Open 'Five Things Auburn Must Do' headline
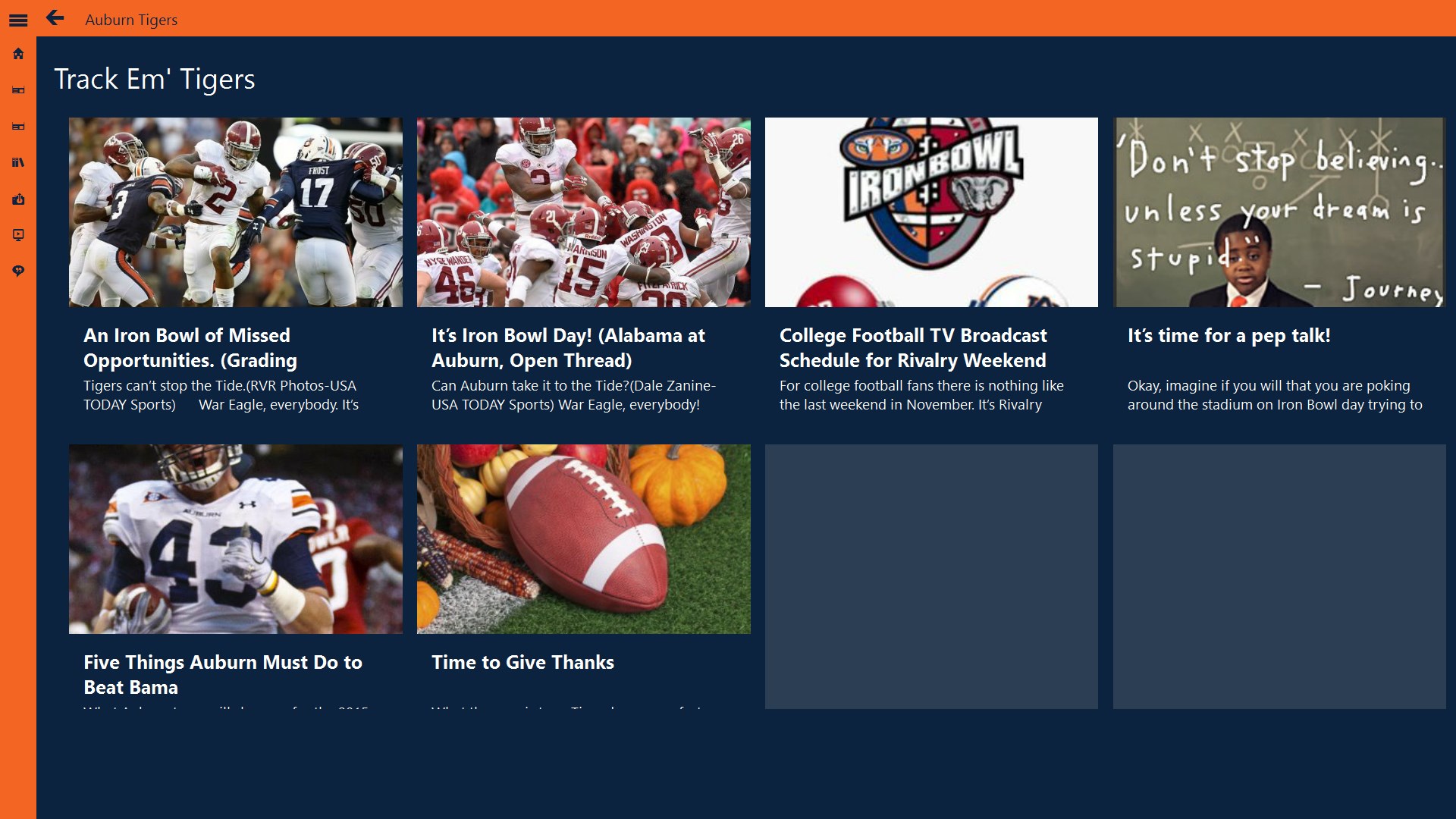The height and width of the screenshot is (819, 1456). [222, 674]
